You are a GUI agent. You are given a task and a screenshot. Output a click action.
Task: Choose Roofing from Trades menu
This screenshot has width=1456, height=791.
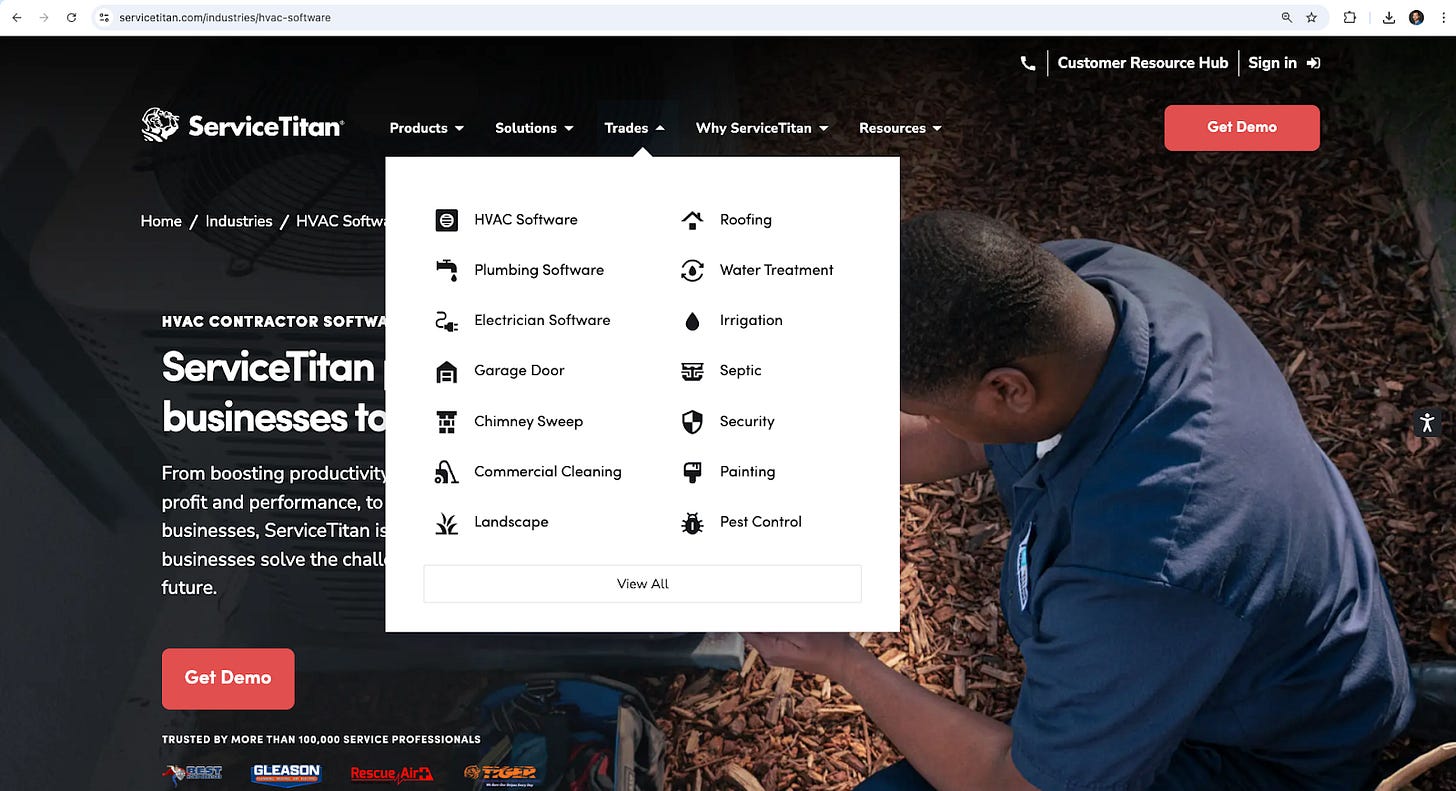746,220
